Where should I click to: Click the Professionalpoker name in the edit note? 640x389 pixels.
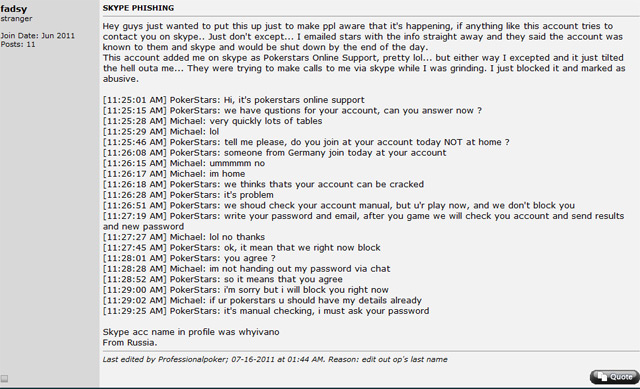coord(193,360)
